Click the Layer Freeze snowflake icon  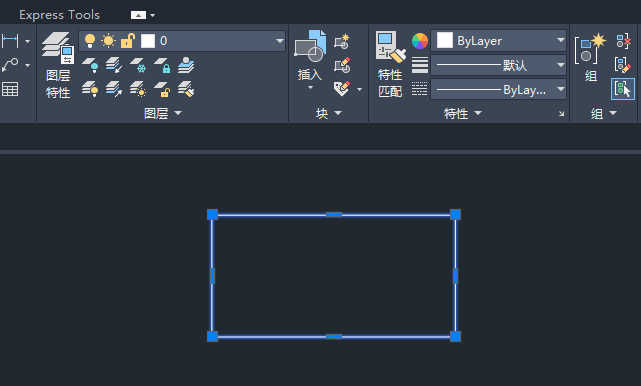(138, 65)
